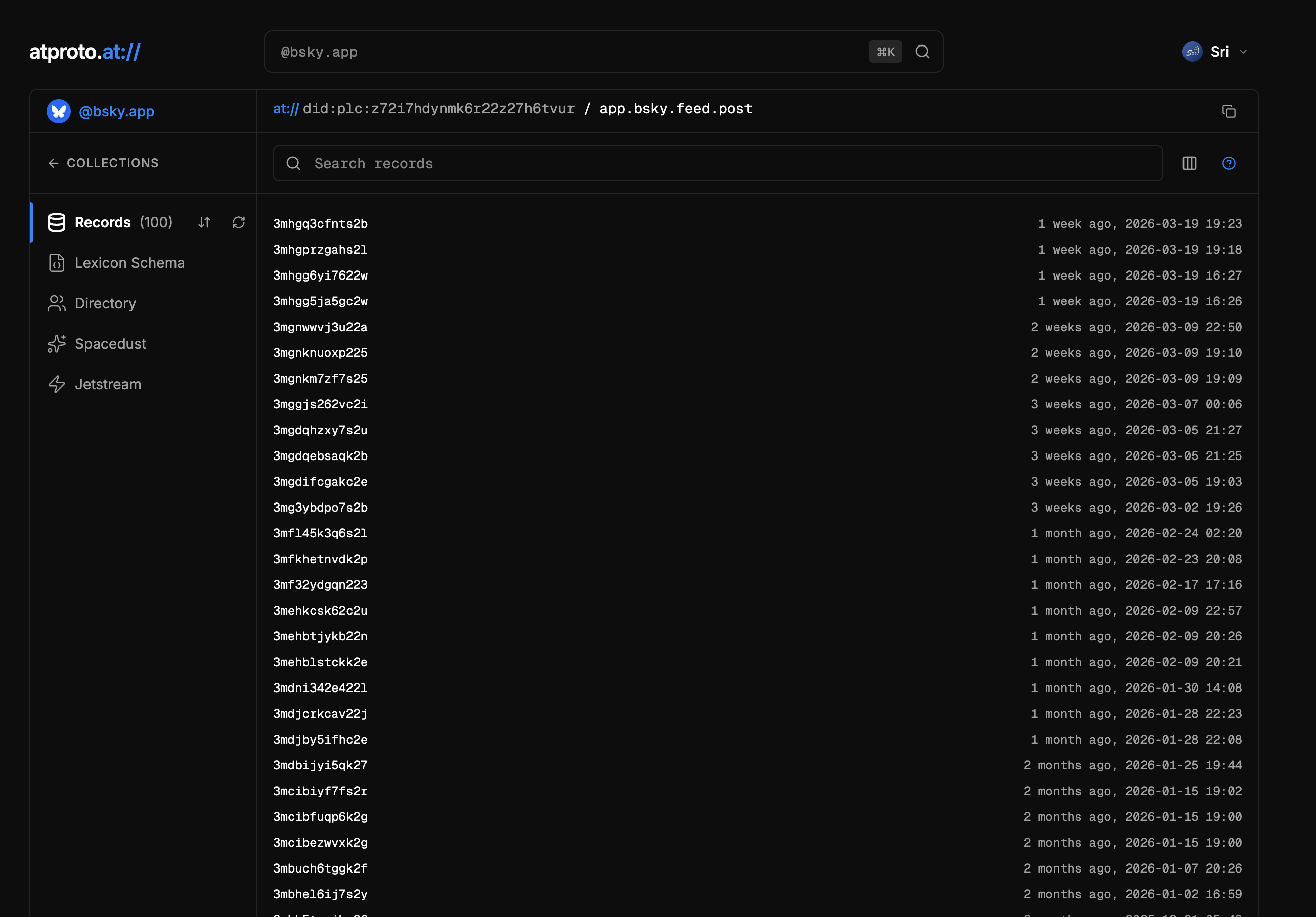Open the Jetstream sidebar item
The width and height of the screenshot is (1316, 917).
pyautogui.click(x=108, y=384)
